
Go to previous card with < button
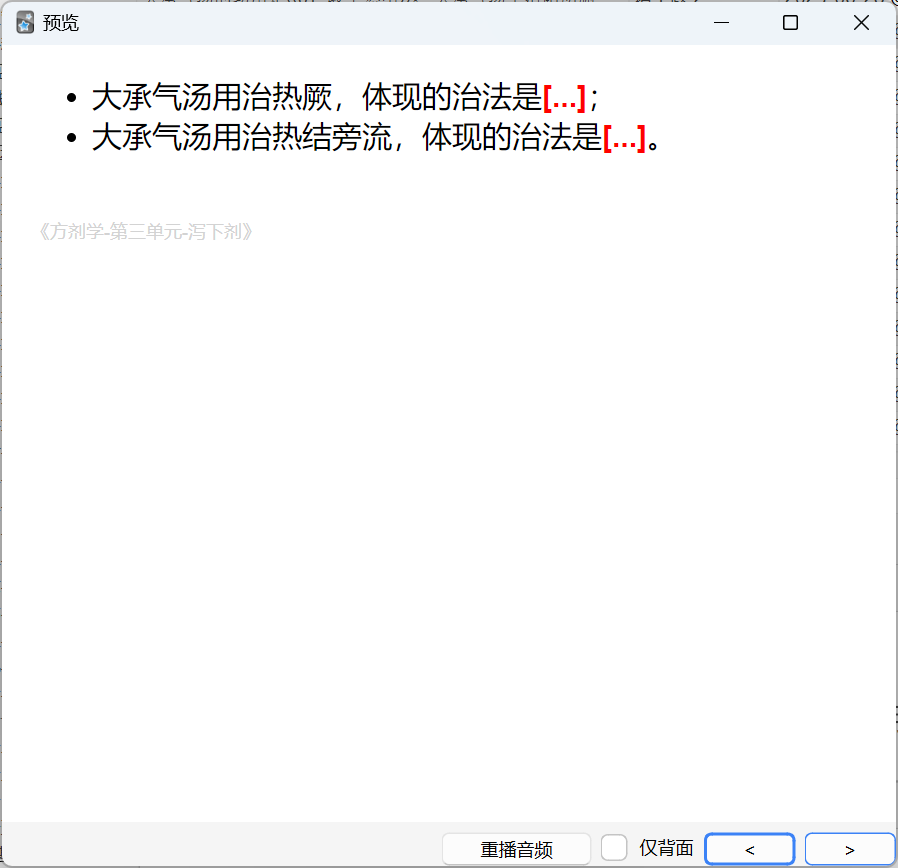coord(750,850)
